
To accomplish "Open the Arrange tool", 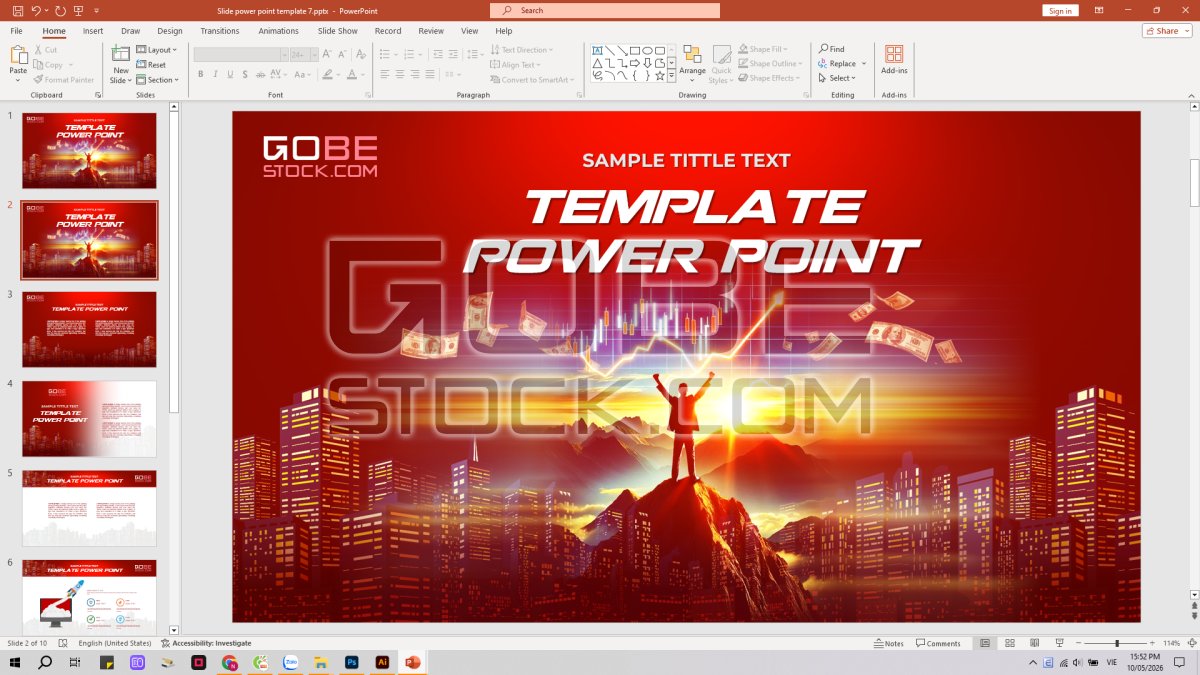I will [692, 63].
